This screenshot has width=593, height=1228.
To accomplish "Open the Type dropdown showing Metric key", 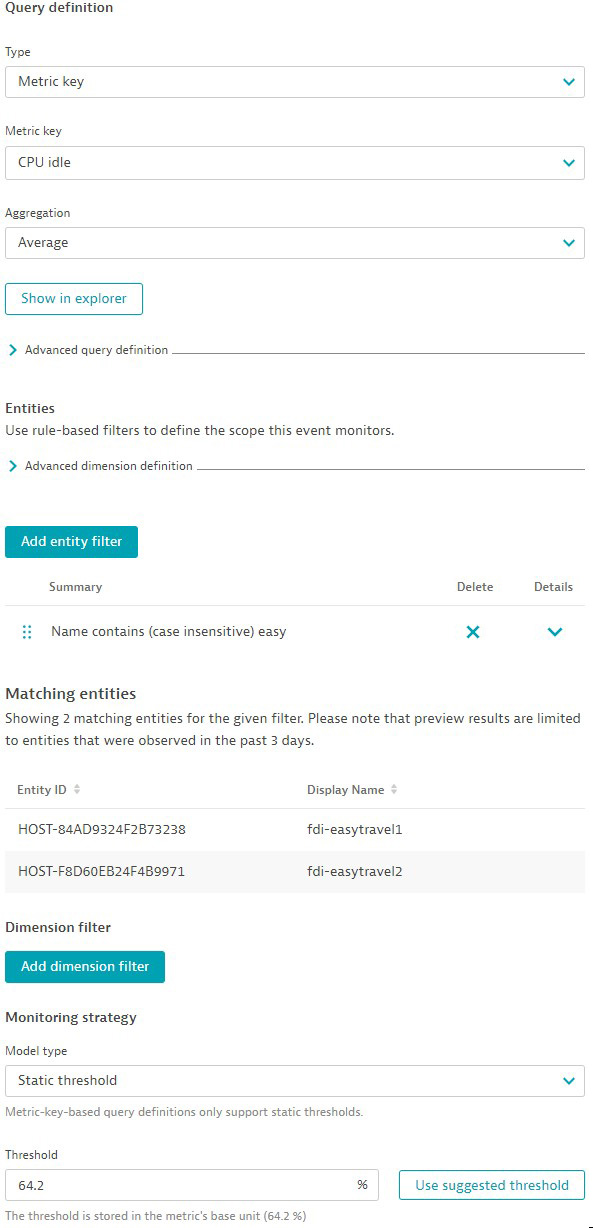I will coord(295,82).
